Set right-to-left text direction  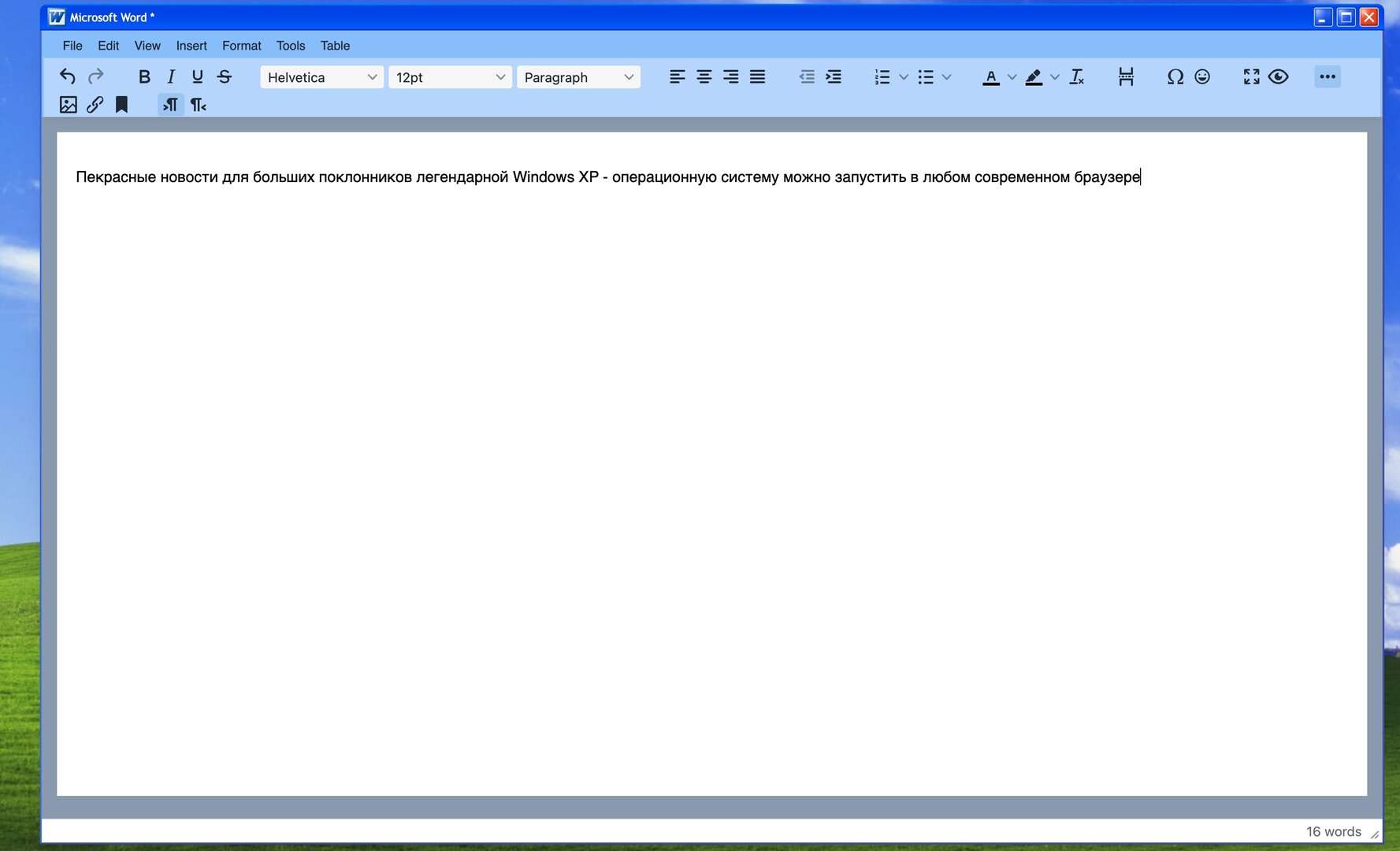pos(199,105)
